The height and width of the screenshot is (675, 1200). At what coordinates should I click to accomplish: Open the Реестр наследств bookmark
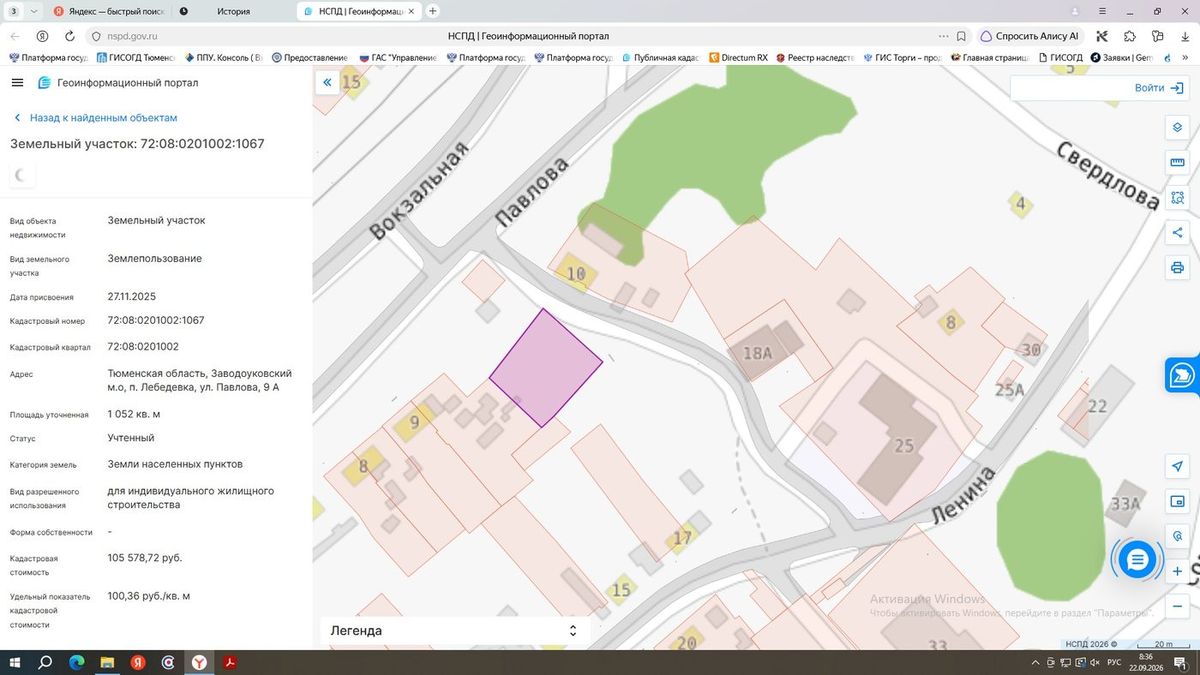point(814,57)
